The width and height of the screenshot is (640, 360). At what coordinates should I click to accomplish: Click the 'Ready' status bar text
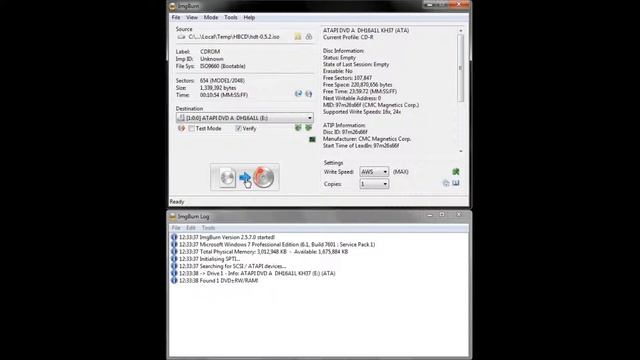[x=177, y=202]
